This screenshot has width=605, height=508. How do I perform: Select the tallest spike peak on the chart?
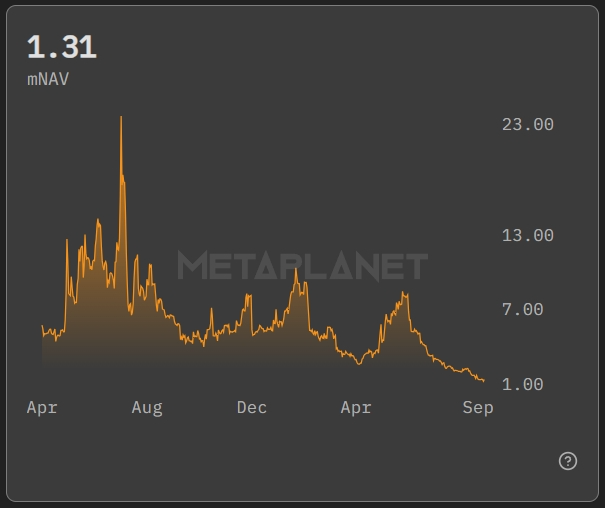pos(121,117)
